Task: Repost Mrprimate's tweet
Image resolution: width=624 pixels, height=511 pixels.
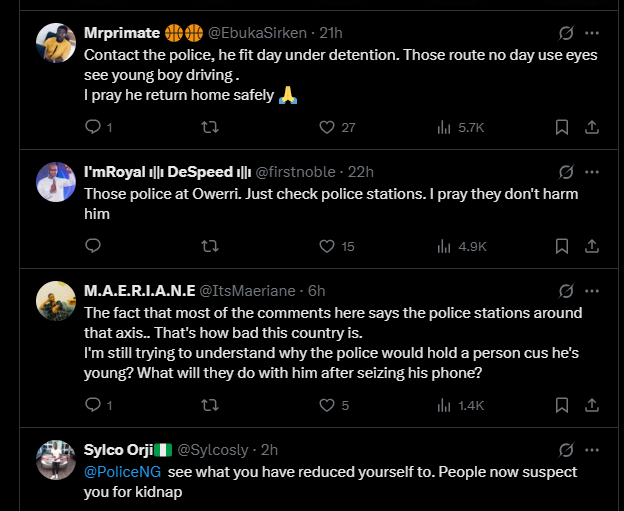Action: point(209,127)
